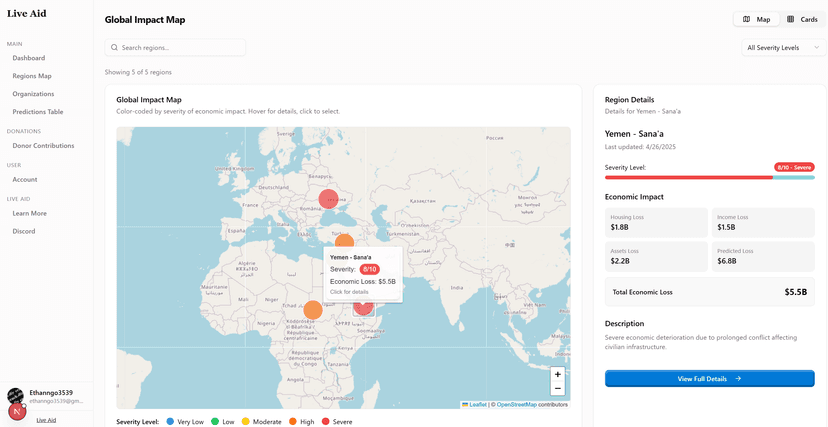Click the red Ukraine severity marker on map
Image resolution: width=828 pixels, height=427 pixels.
pyautogui.click(x=328, y=200)
